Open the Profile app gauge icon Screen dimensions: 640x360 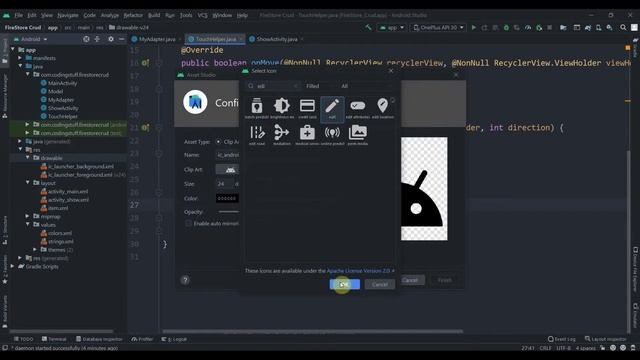(528, 27)
